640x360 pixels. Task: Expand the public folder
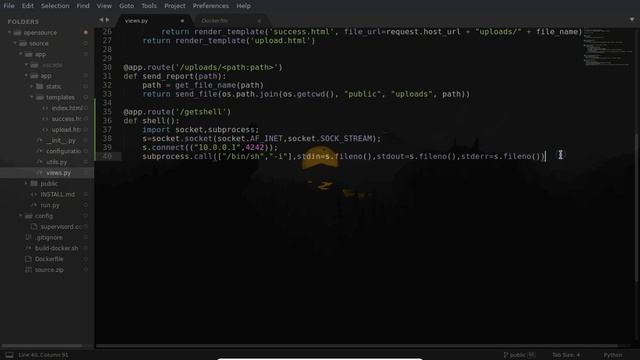[26, 183]
